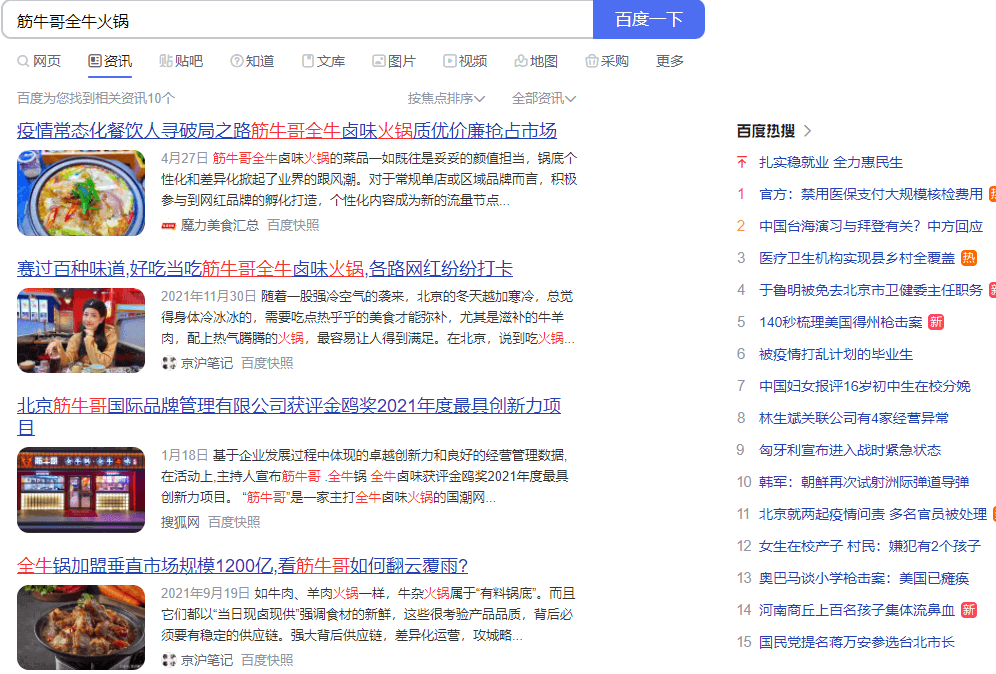Open hot search 韩军：朝鲜再次试射洲际弹道导弹
996x674 pixels.
coord(864,482)
